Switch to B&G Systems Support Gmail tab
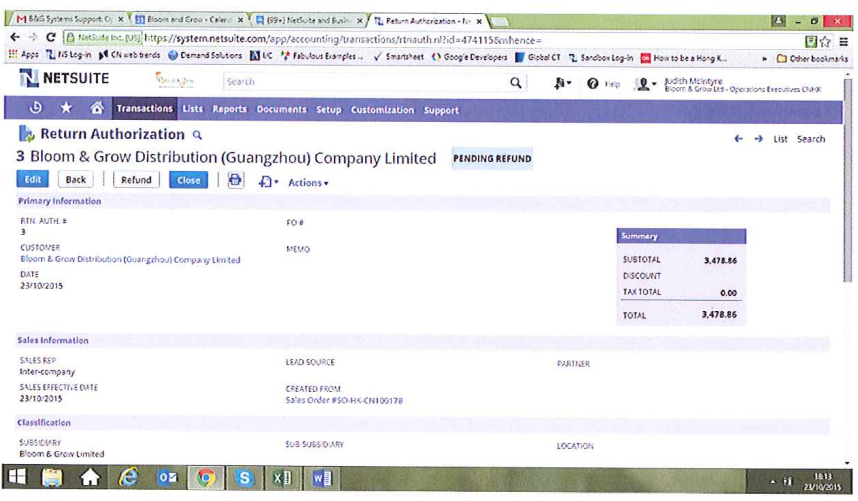This screenshot has height=501, width=858. point(68,19)
